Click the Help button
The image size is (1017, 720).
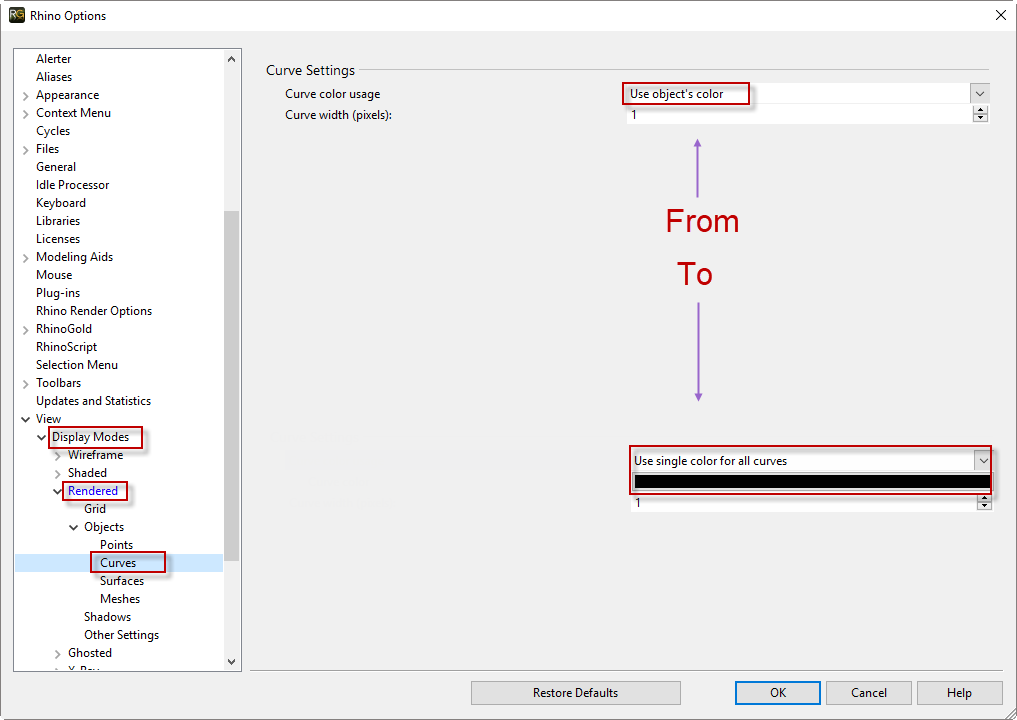(x=959, y=692)
